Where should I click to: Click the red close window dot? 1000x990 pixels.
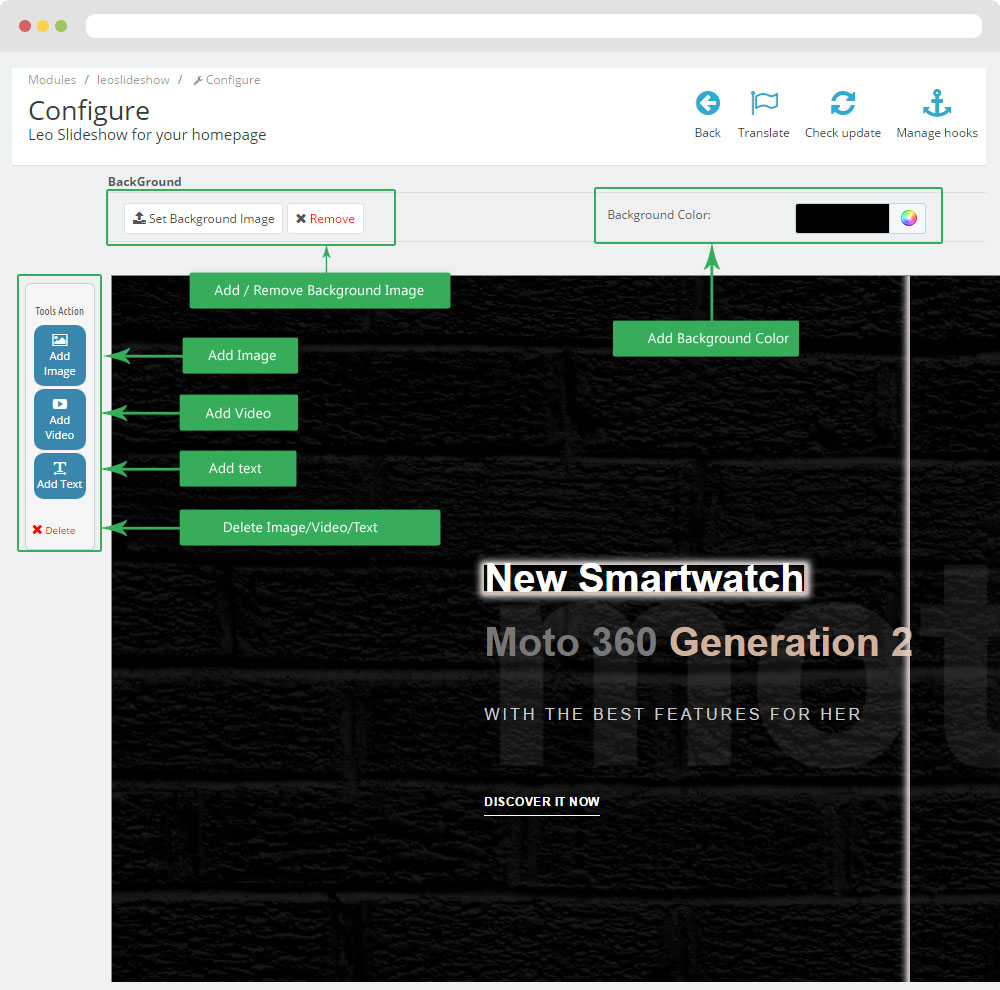point(25,26)
